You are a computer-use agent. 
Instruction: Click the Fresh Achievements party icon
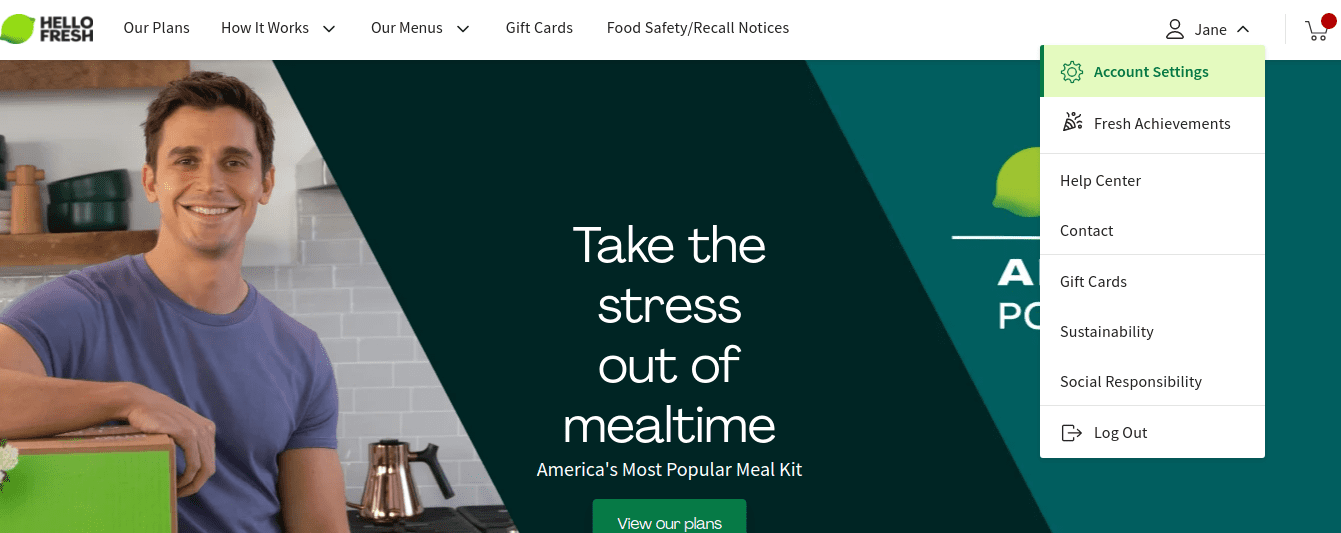(1072, 123)
